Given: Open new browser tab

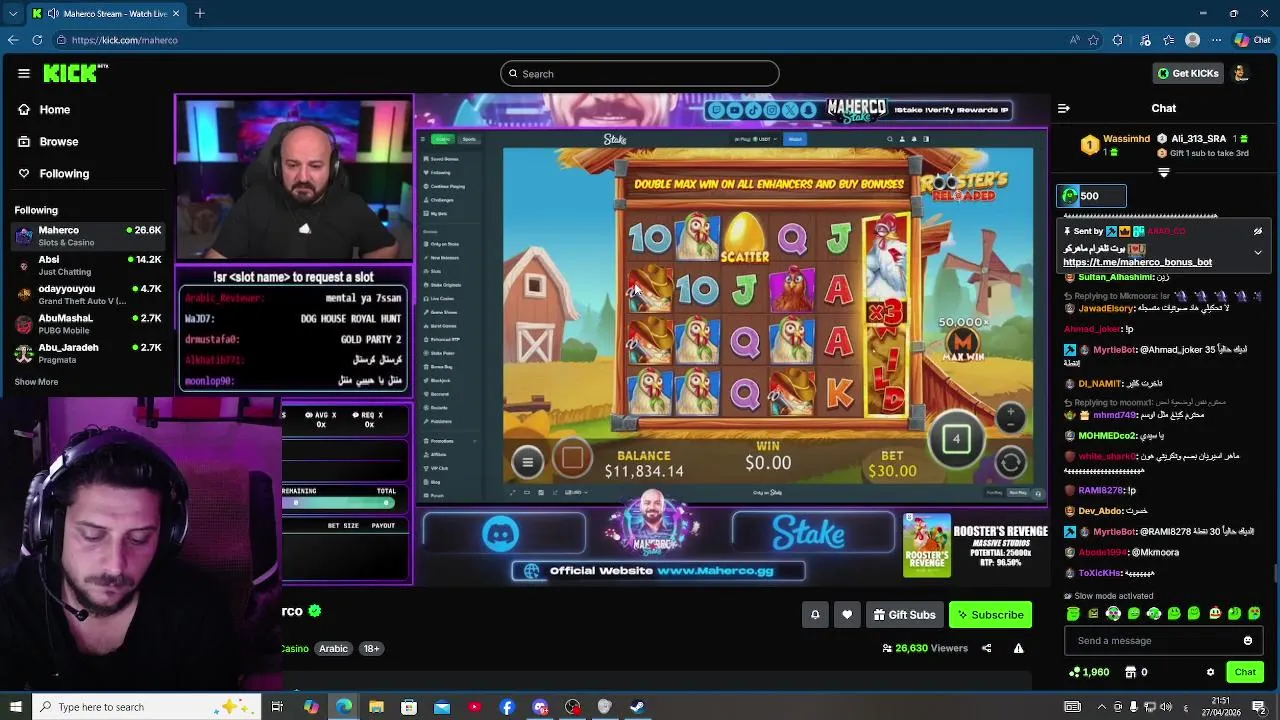Looking at the screenshot, I should (x=200, y=13).
